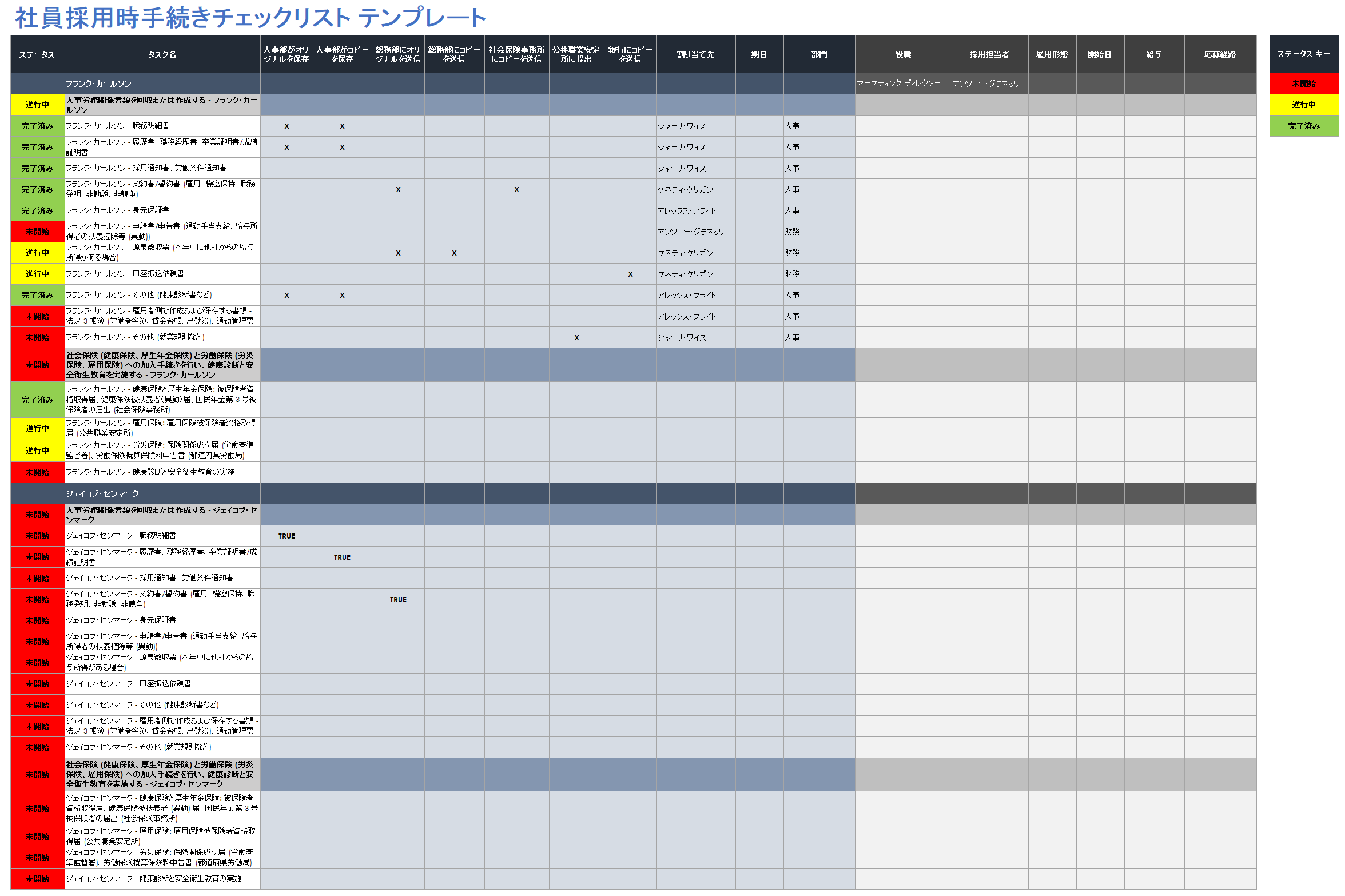The width and height of the screenshot is (1345, 896).
Task: Click アンソニー・グラネッリ assignee in フランク 申請書 row
Action: [696, 232]
